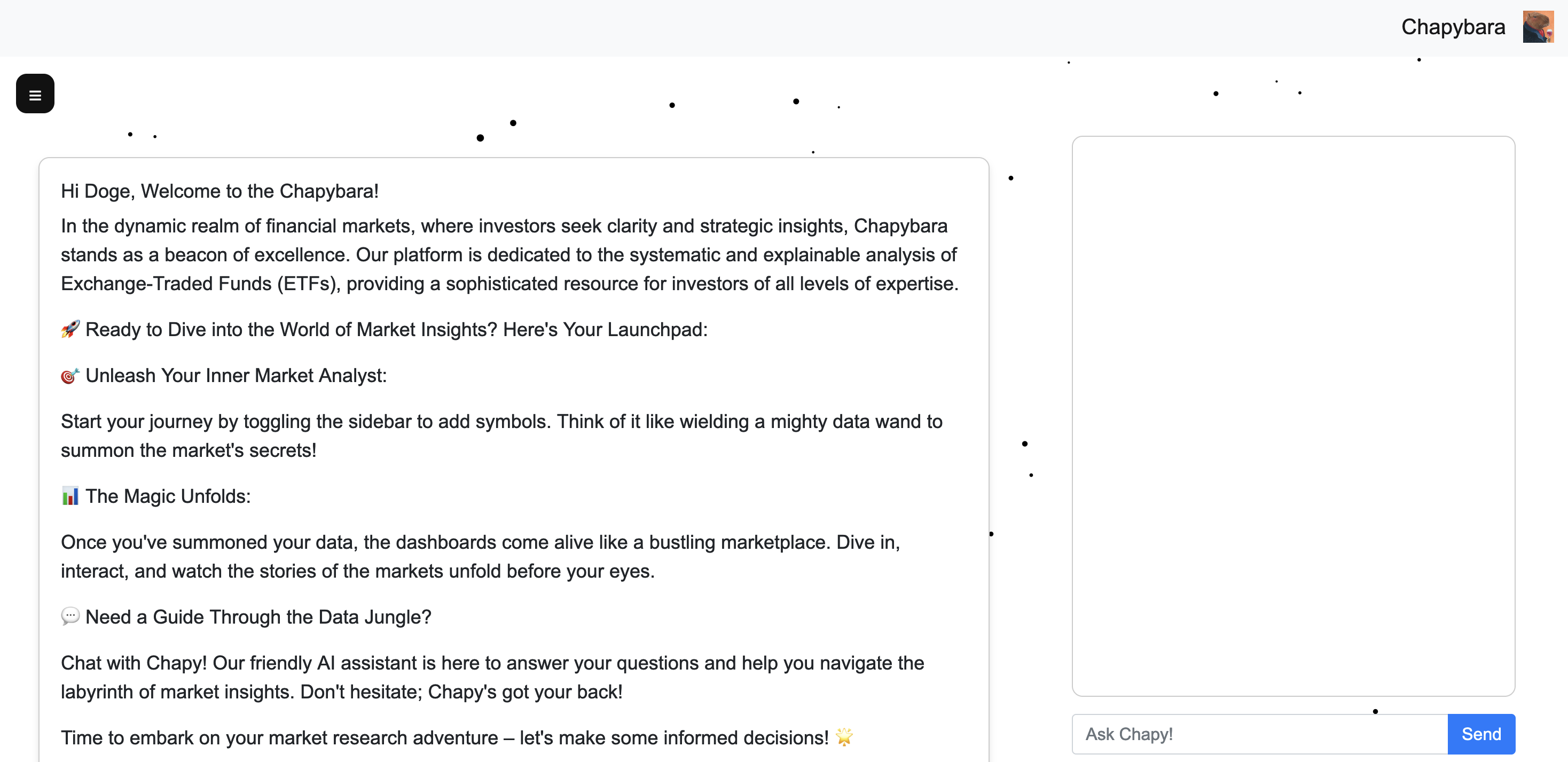
Task: Click Need a Guide Through the Data Jungle
Action: 258,617
